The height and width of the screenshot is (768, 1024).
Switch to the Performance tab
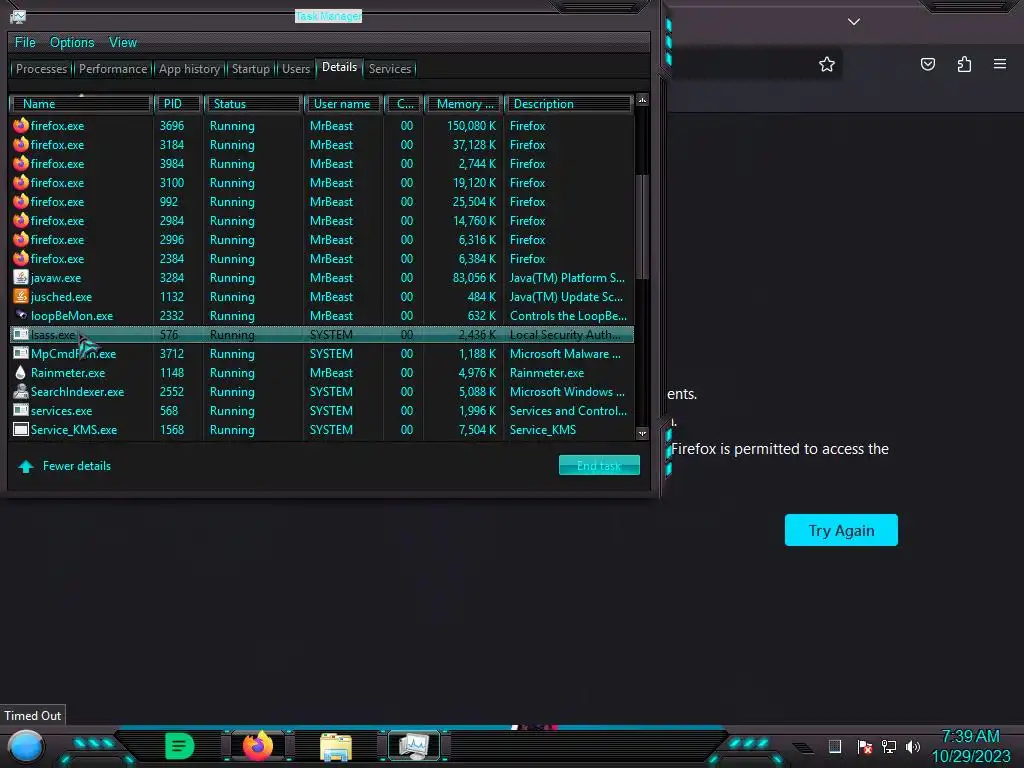113,69
